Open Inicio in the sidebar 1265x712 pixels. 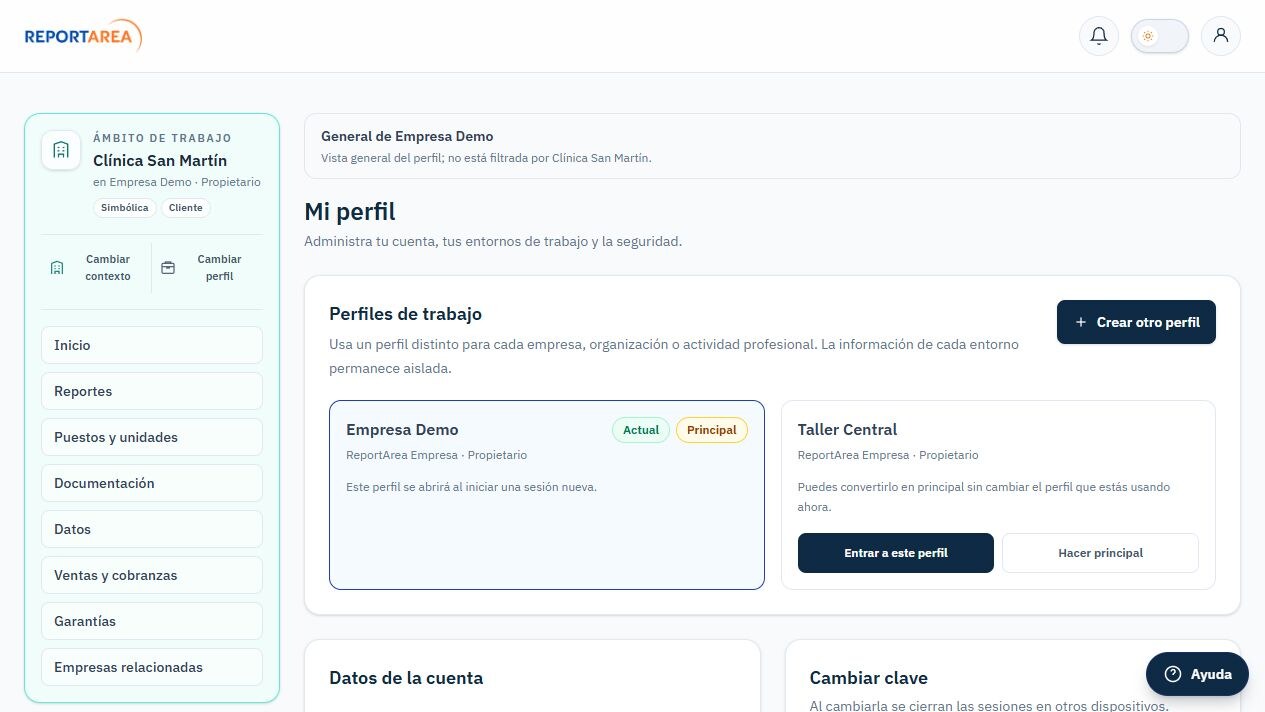click(152, 345)
